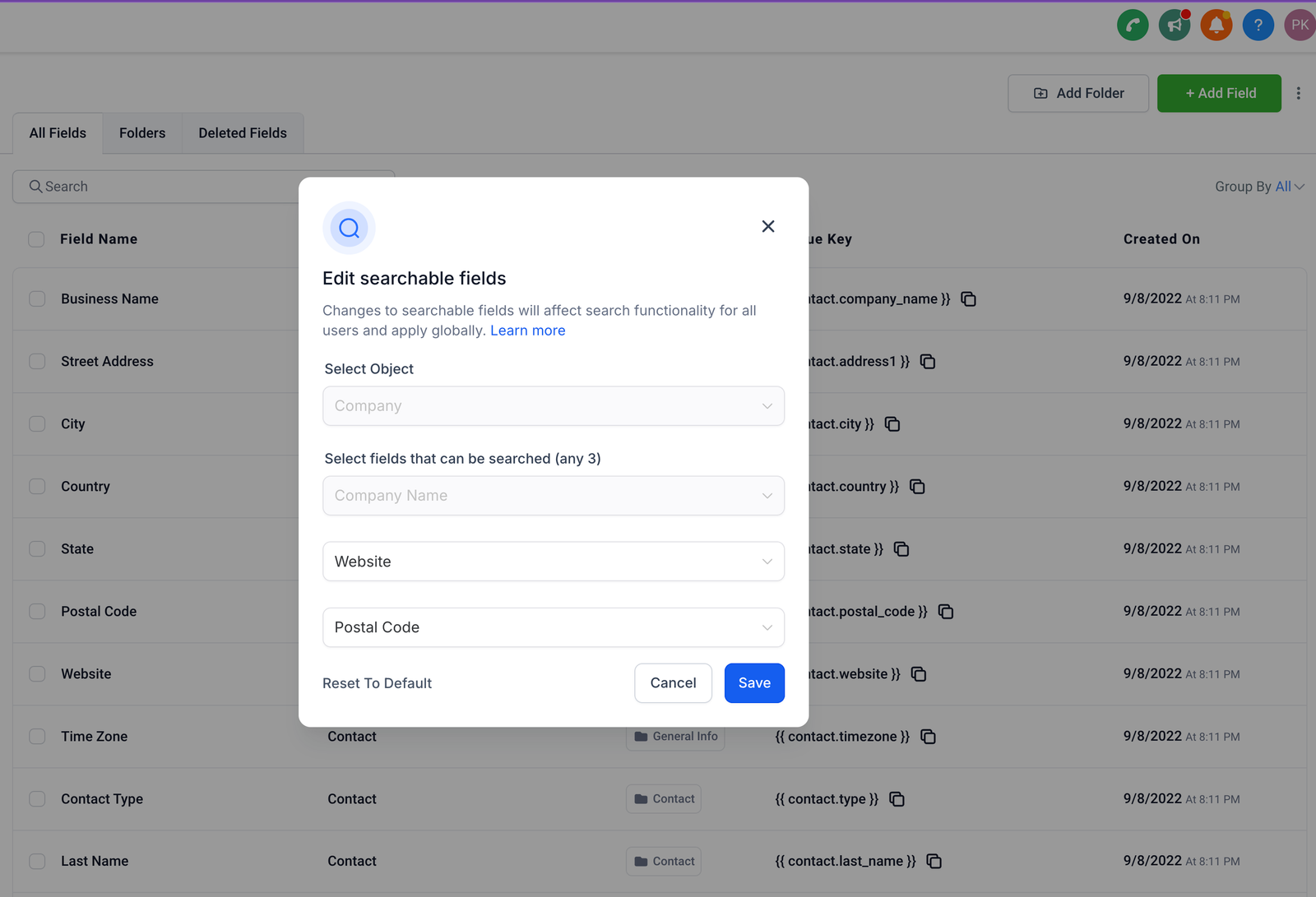This screenshot has width=1316, height=897.
Task: Open the PK user profile avatar
Action: pyautogui.click(x=1300, y=25)
